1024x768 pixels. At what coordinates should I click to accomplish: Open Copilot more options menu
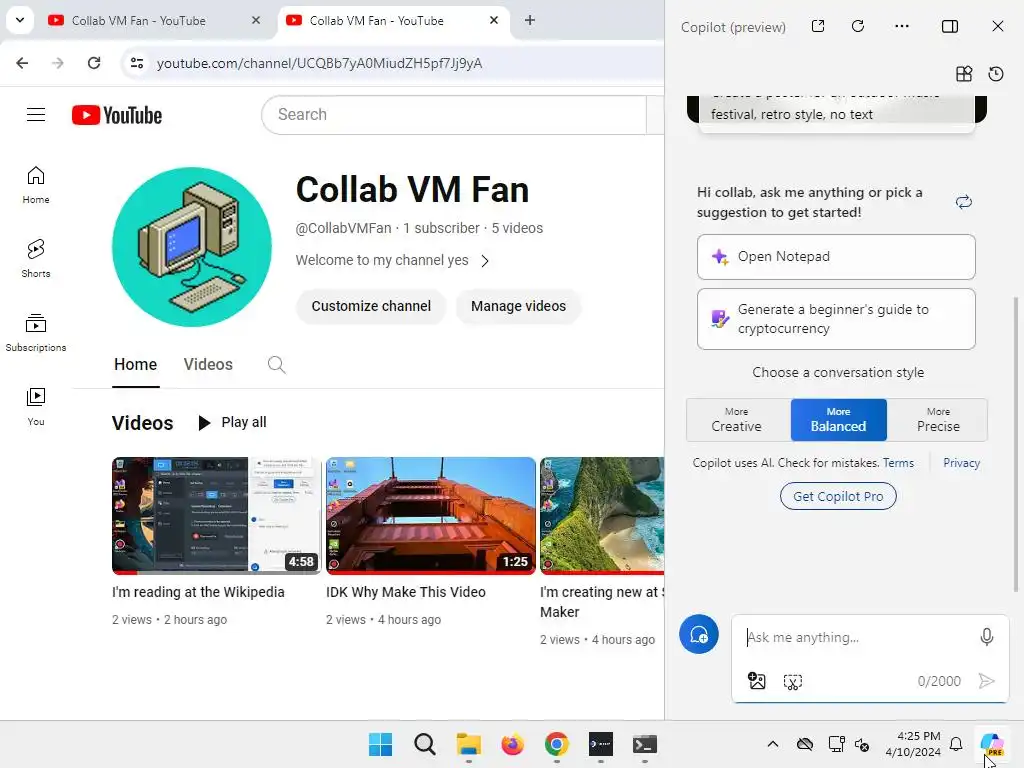902,26
